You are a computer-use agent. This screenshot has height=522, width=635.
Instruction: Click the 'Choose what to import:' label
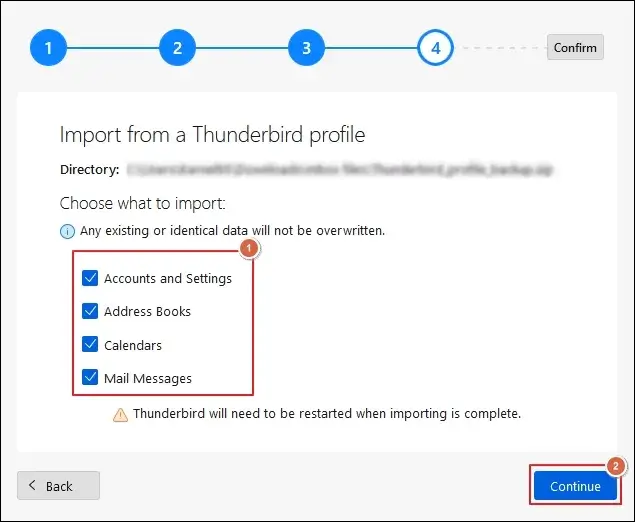pyautogui.click(x=143, y=203)
